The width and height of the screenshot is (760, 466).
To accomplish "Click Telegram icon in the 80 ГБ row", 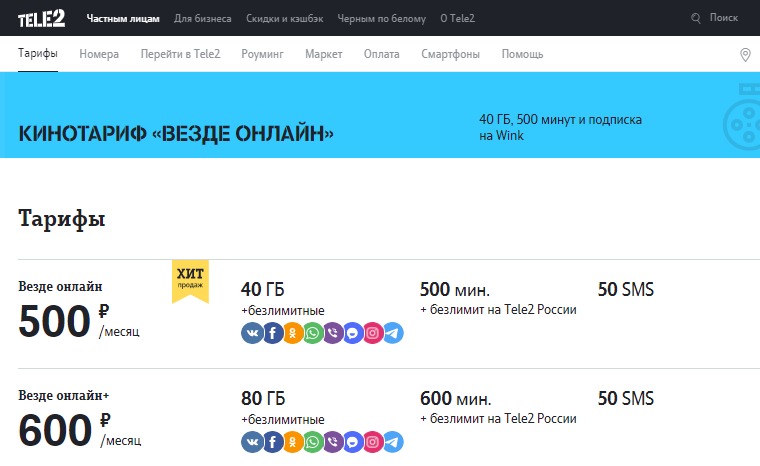I will 393,442.
